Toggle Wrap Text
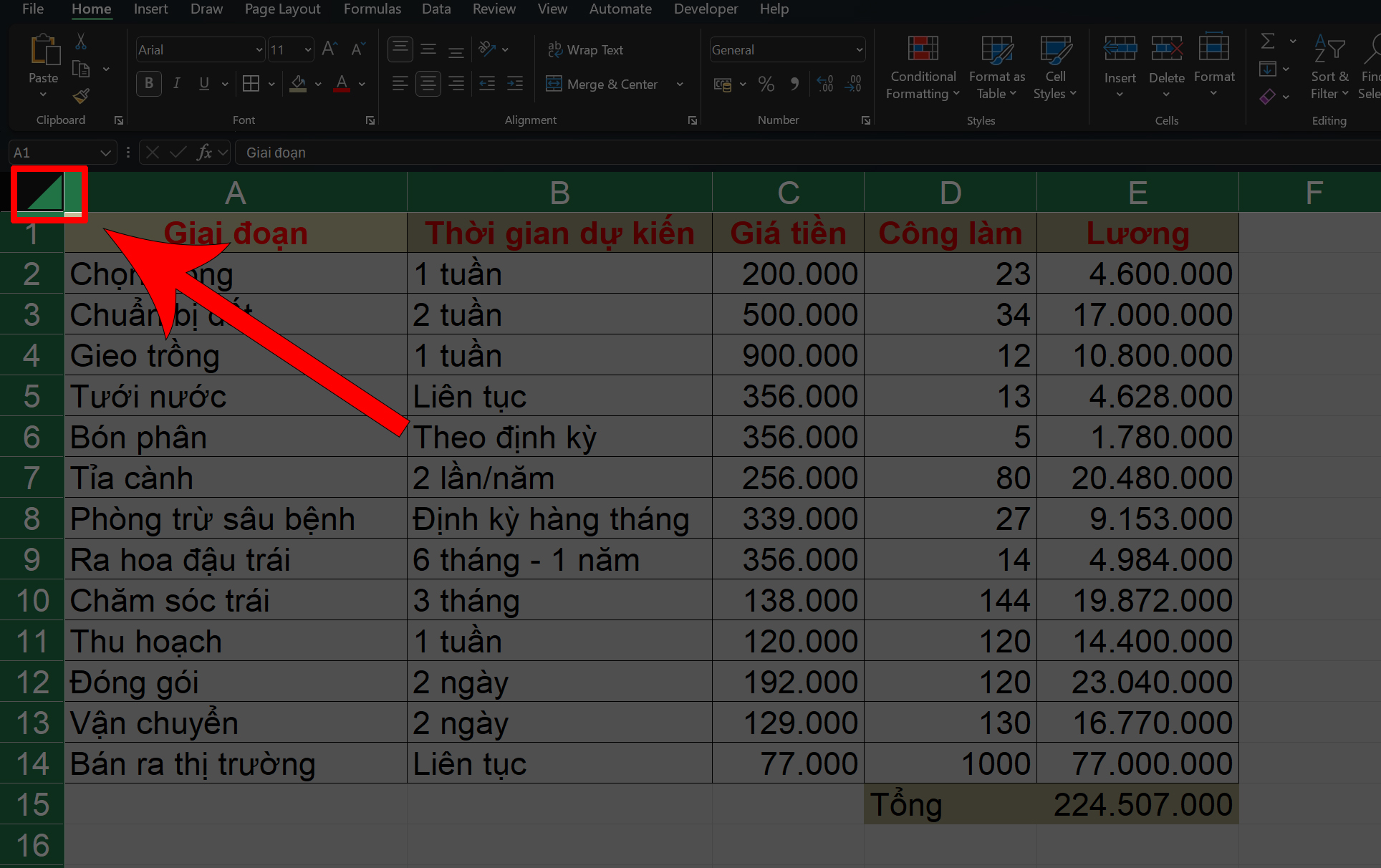The image size is (1381, 868). point(585,49)
